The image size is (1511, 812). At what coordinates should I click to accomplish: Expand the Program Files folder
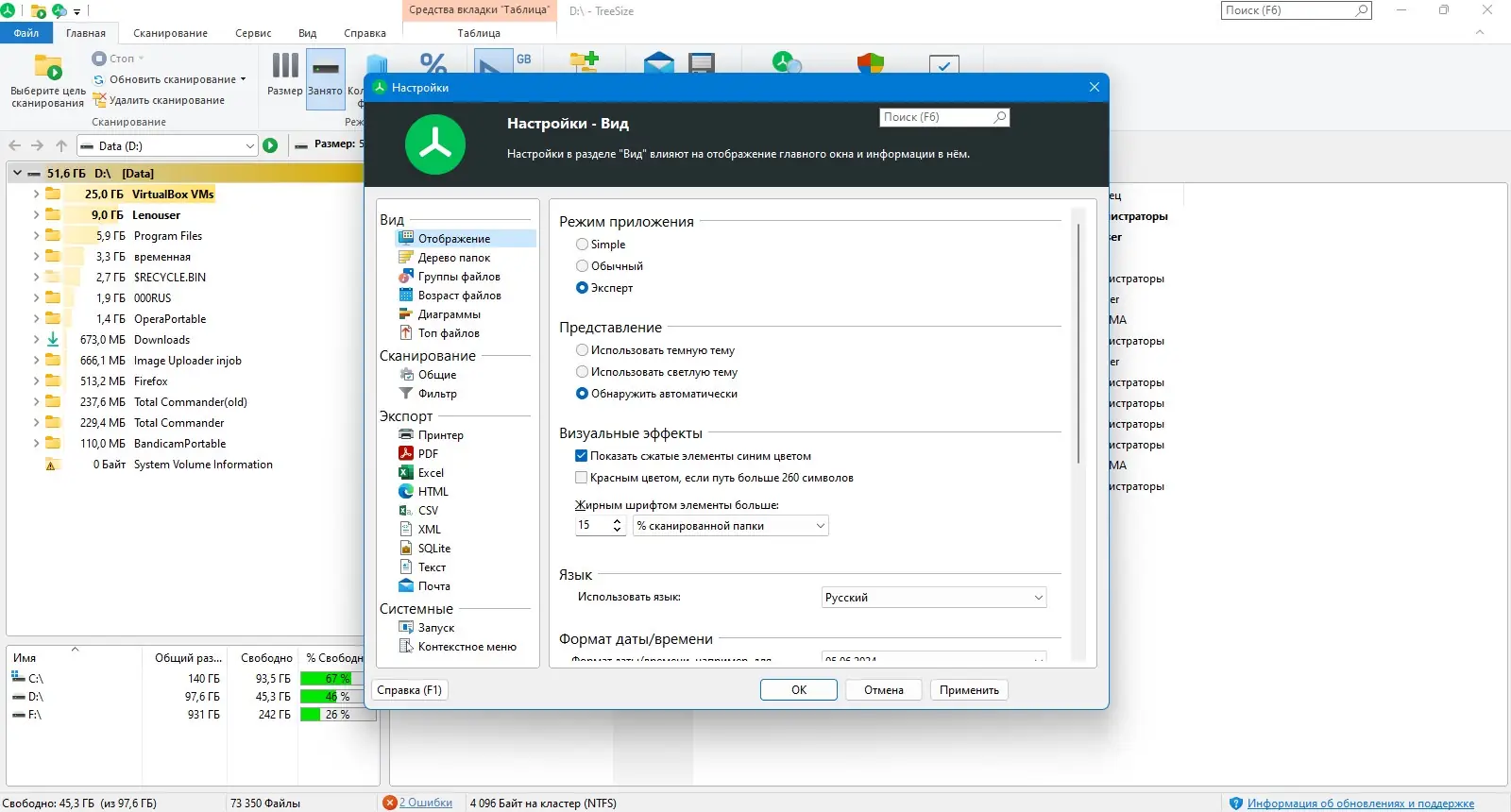coord(36,235)
